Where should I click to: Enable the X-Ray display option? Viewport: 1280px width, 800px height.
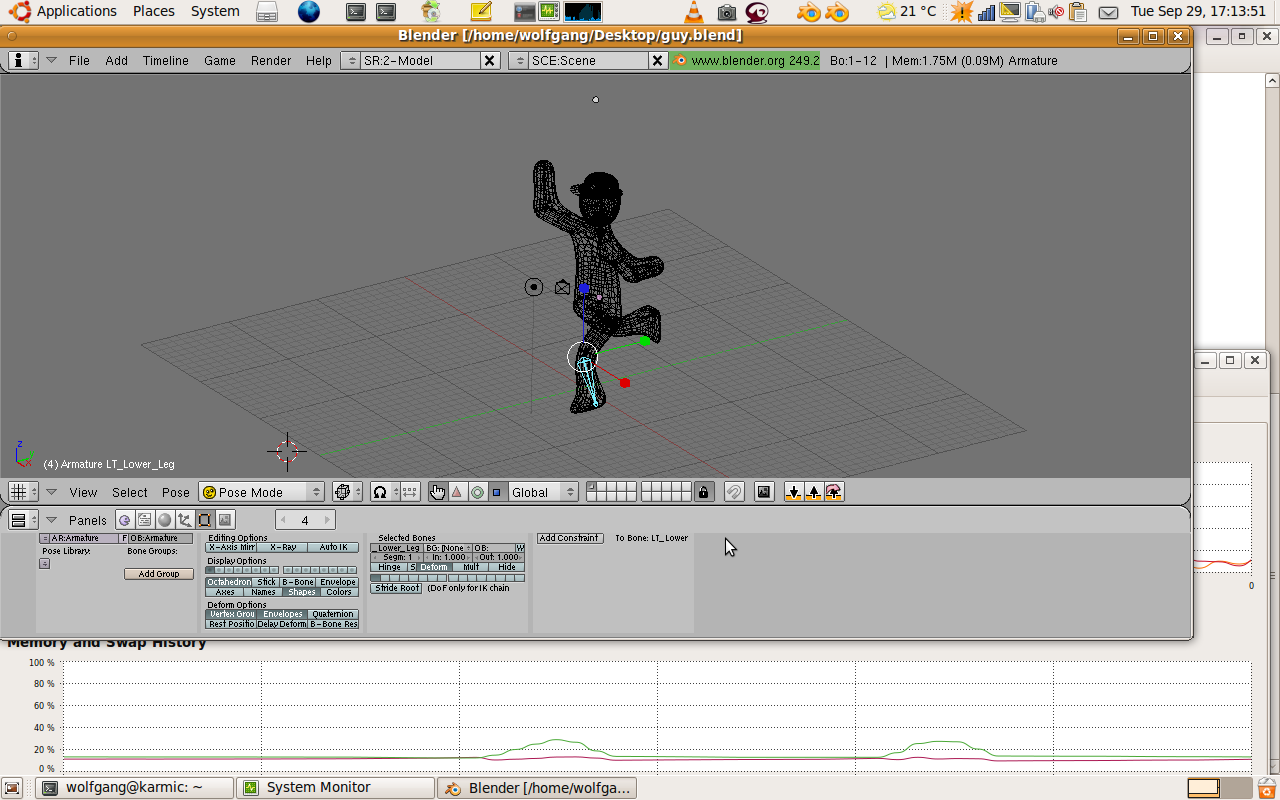[x=283, y=547]
